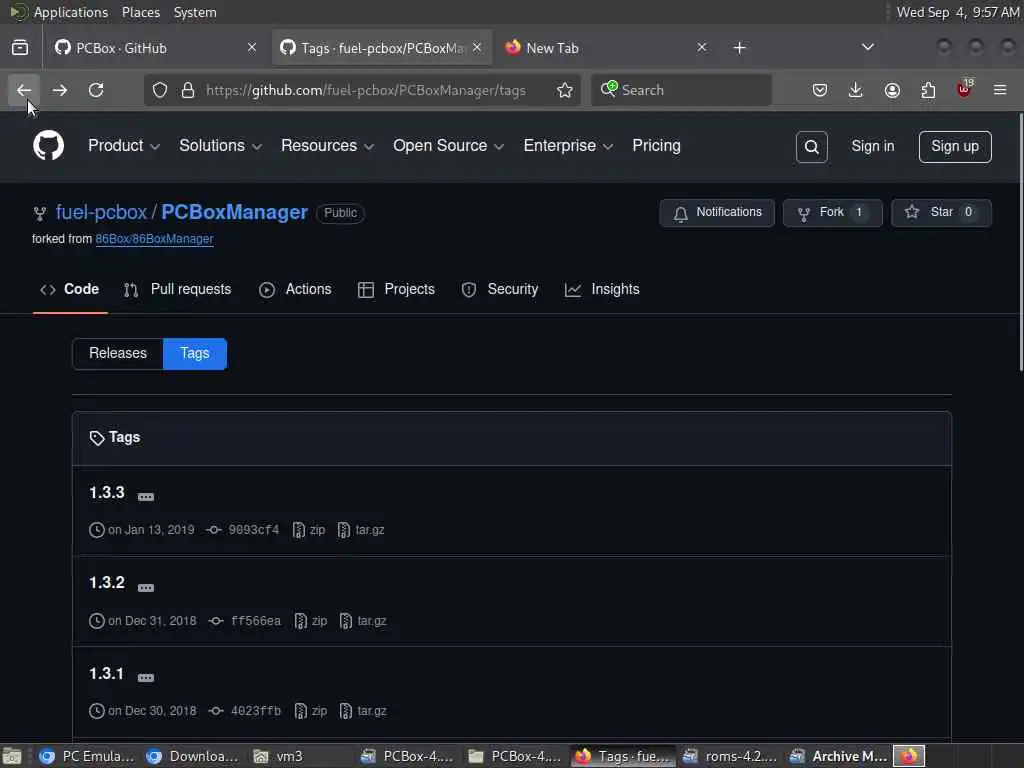Image resolution: width=1024 pixels, height=768 pixels.
Task: Fork the PCBoxManager repository
Action: tap(833, 212)
